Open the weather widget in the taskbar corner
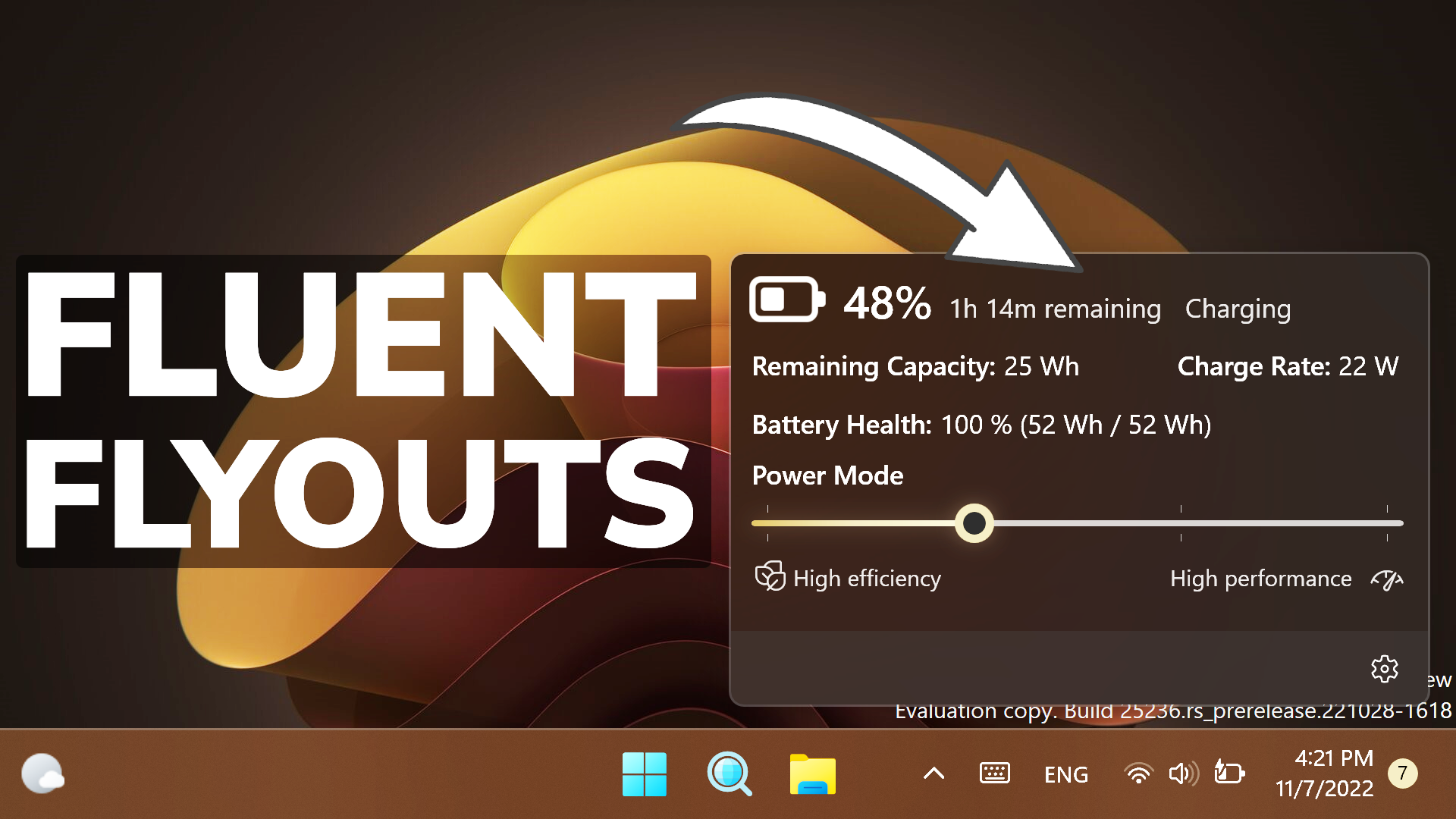 tap(43, 773)
